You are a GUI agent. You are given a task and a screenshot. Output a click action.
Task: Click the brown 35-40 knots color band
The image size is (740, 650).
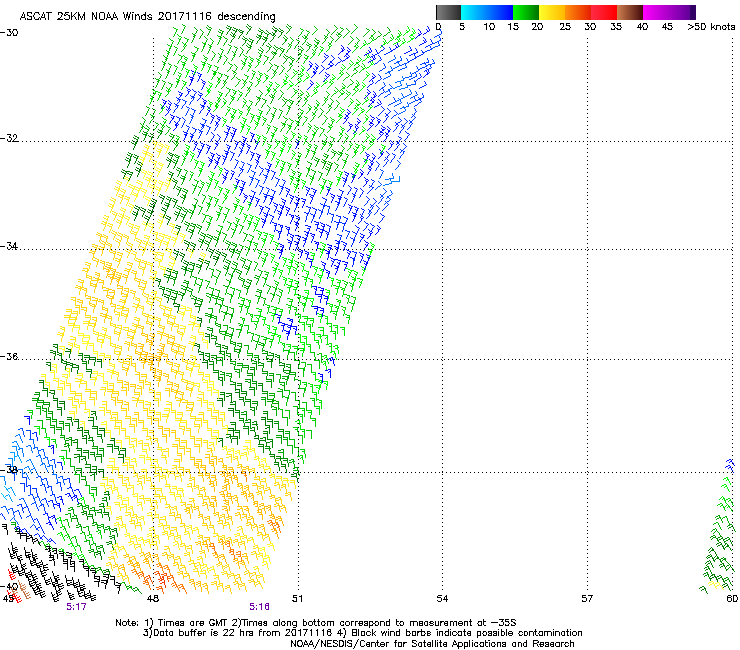[630, 12]
